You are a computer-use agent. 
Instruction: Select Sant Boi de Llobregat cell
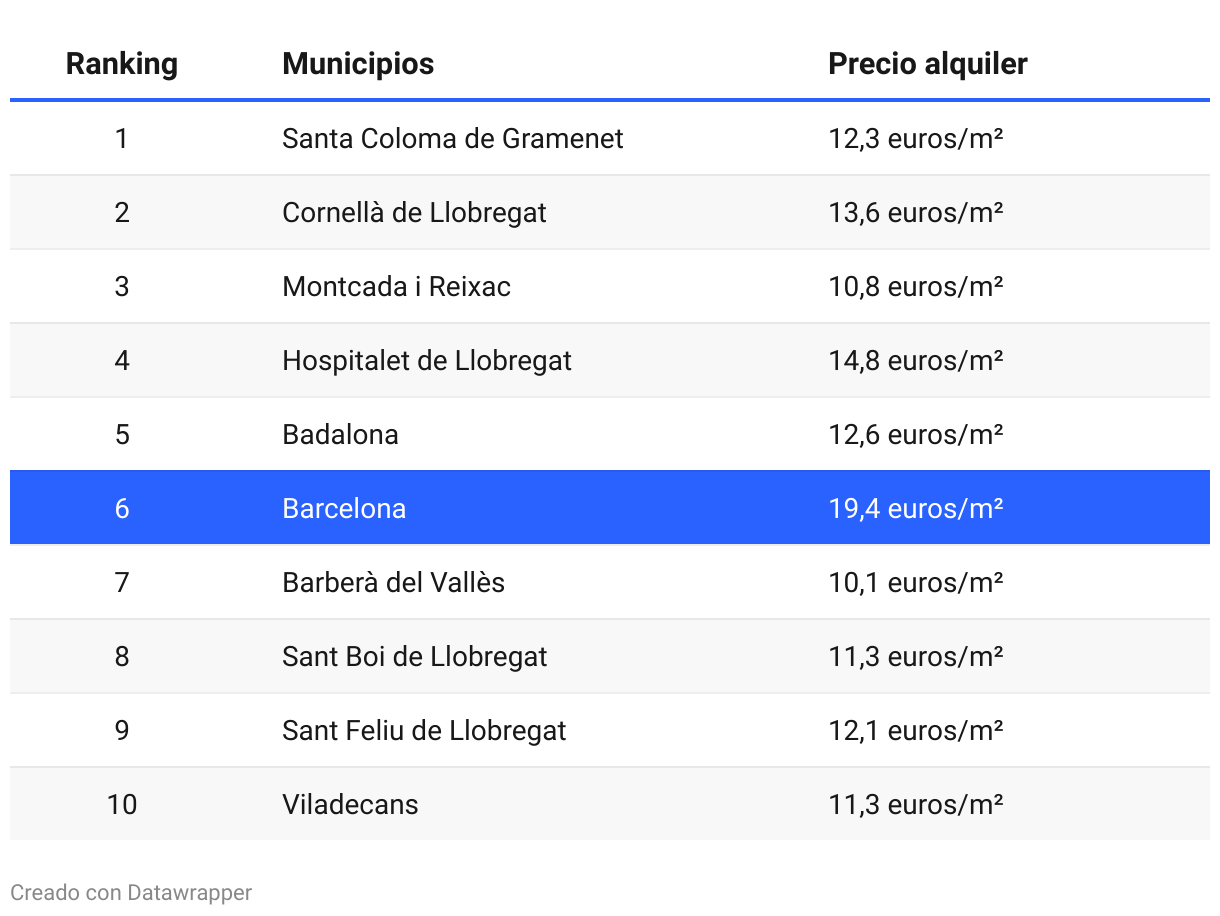415,656
